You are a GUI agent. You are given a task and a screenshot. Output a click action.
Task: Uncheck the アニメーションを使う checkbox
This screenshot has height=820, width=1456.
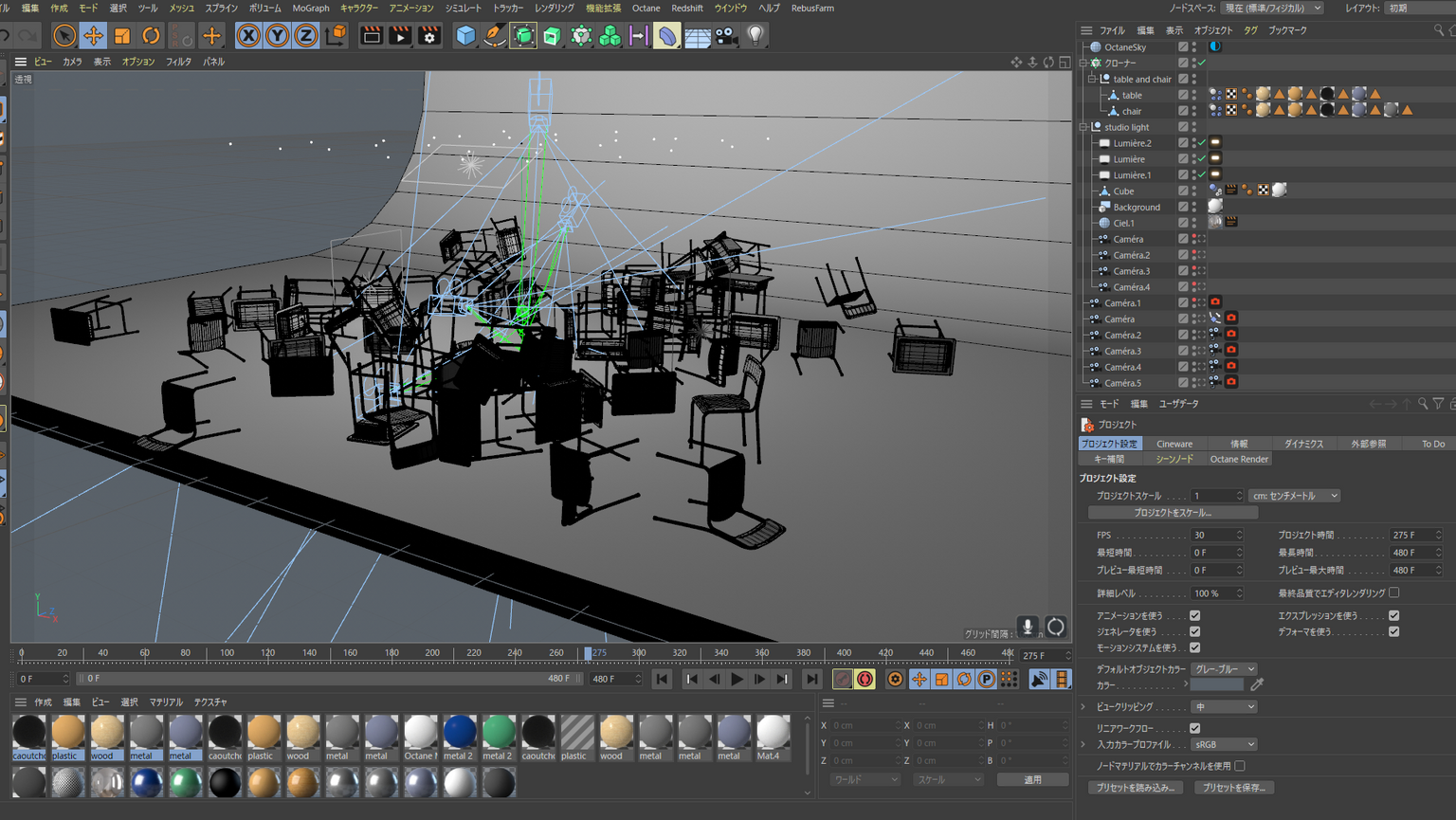1194,615
